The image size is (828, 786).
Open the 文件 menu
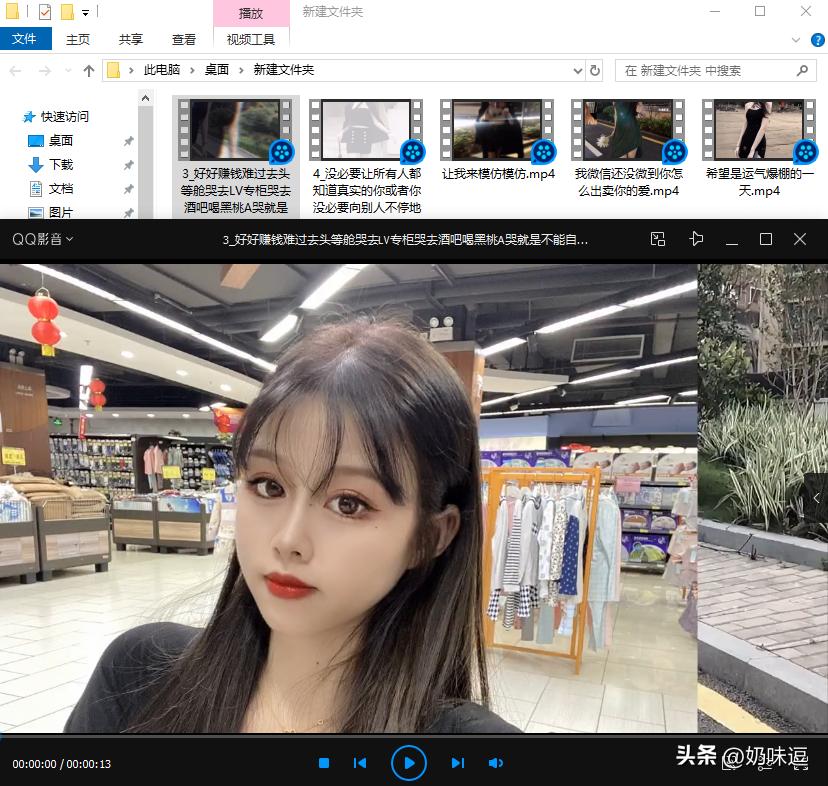(x=27, y=39)
